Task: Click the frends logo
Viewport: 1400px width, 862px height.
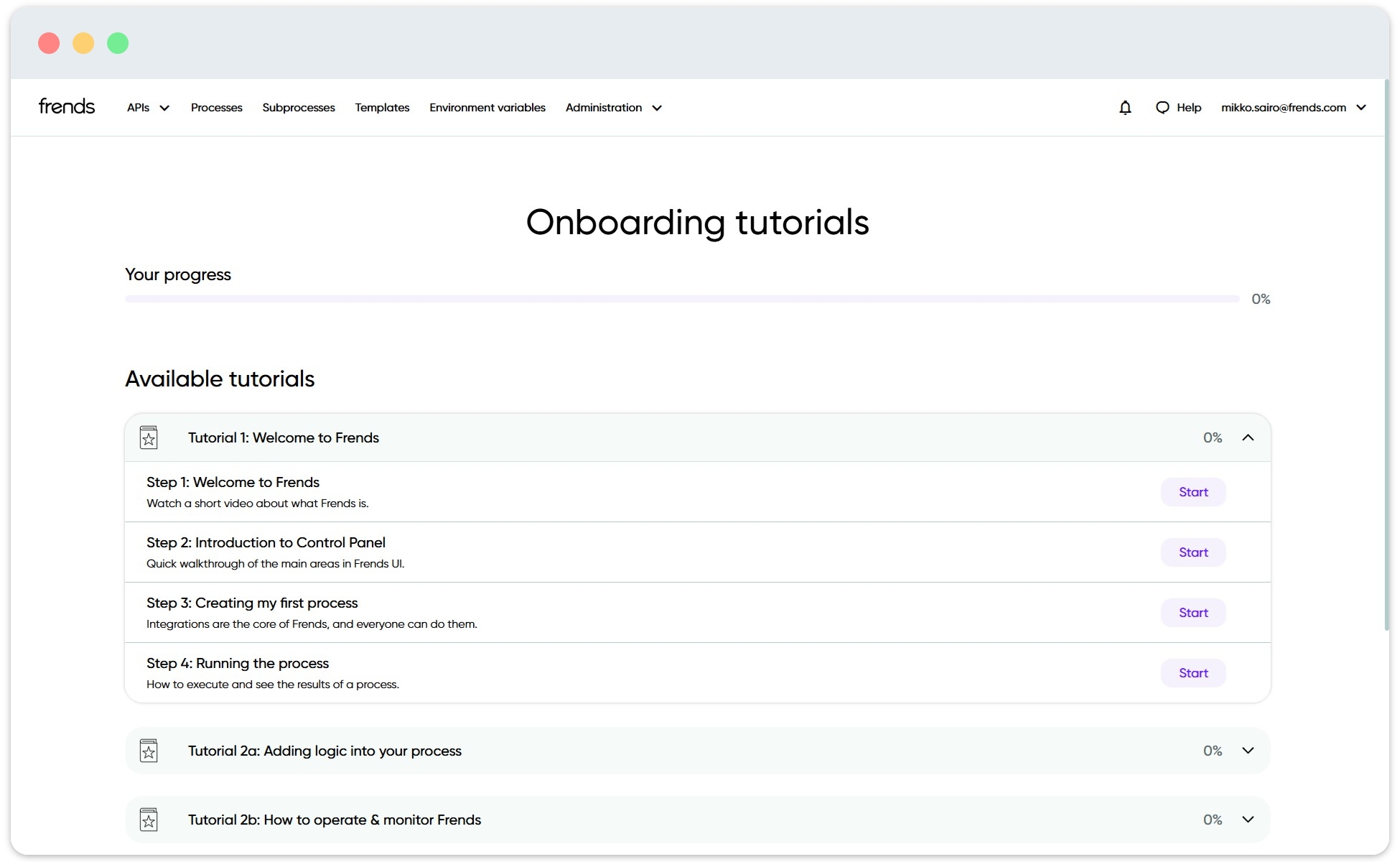Action: (x=66, y=106)
